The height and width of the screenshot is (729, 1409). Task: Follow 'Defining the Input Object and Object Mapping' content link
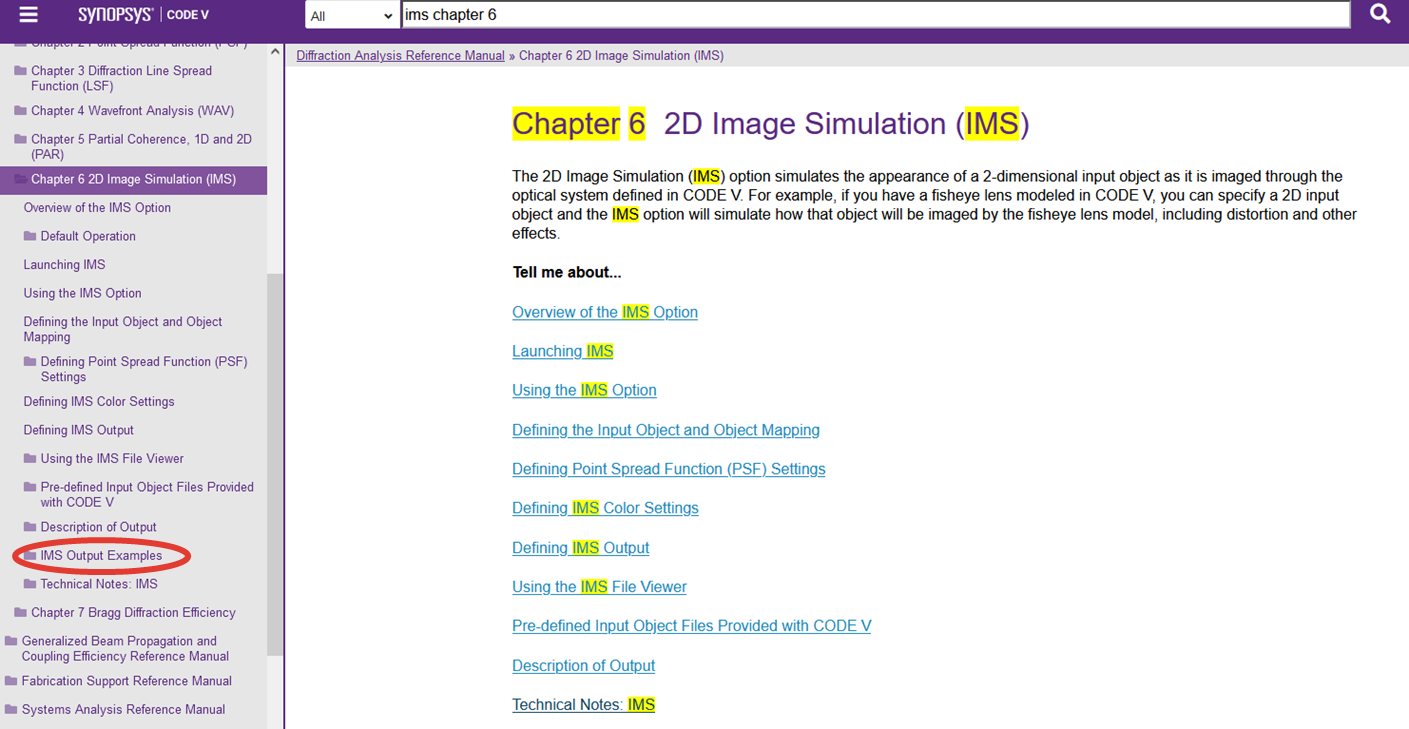pos(666,430)
